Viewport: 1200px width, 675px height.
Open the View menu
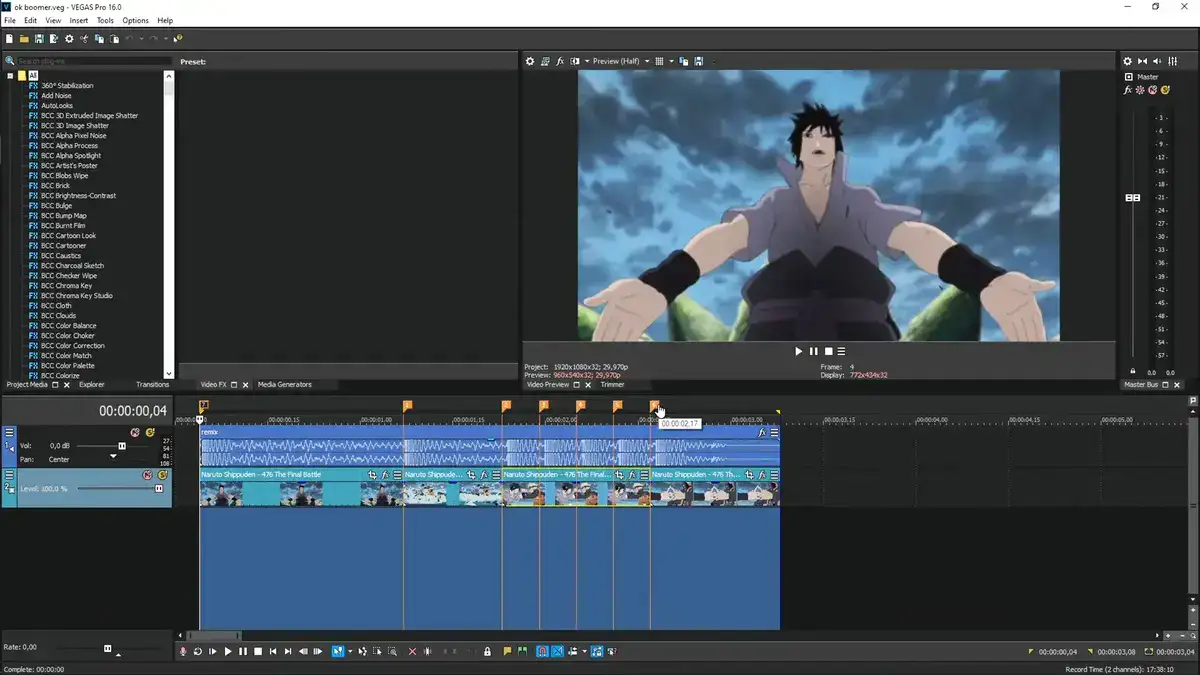53,20
